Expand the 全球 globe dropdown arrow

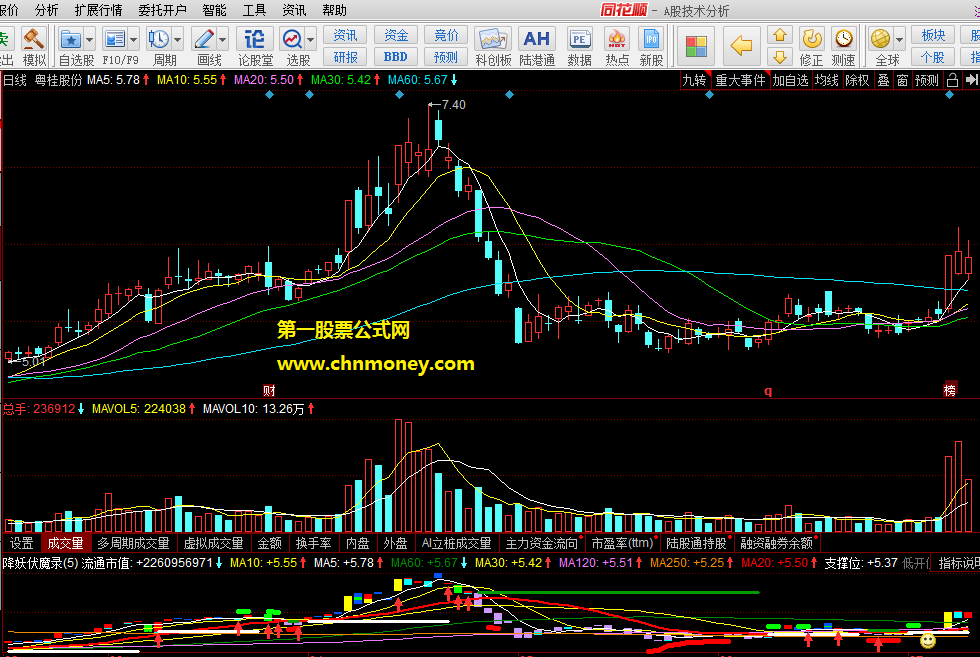[x=899, y=39]
